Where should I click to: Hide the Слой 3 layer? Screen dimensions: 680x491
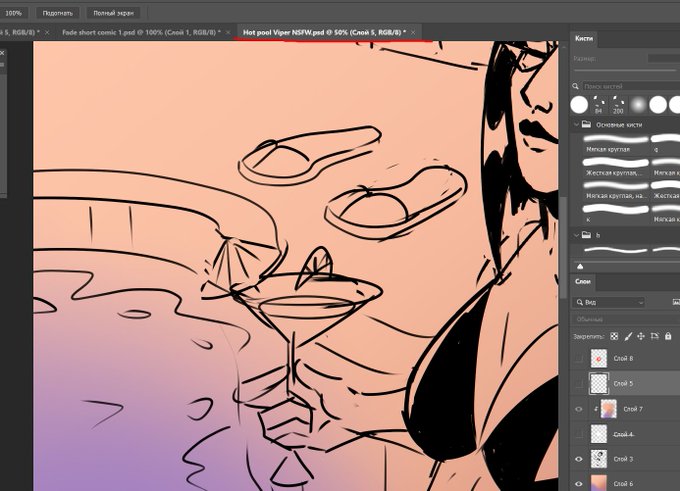point(579,459)
